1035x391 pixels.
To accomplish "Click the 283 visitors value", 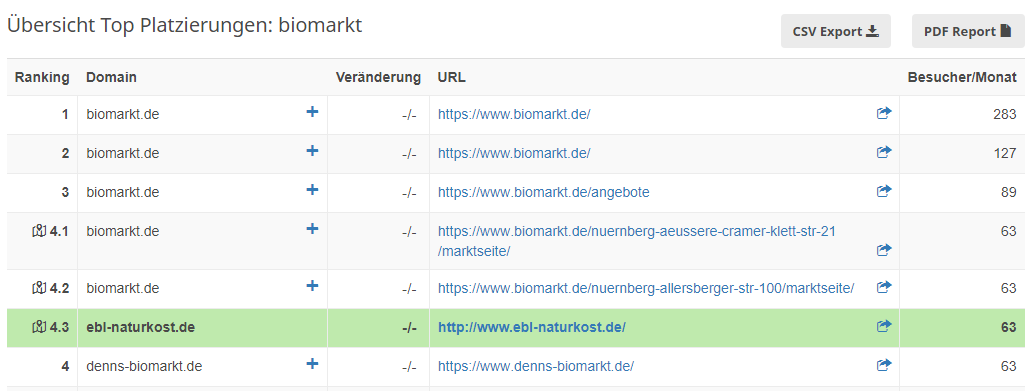I will pyautogui.click(x=1005, y=114).
